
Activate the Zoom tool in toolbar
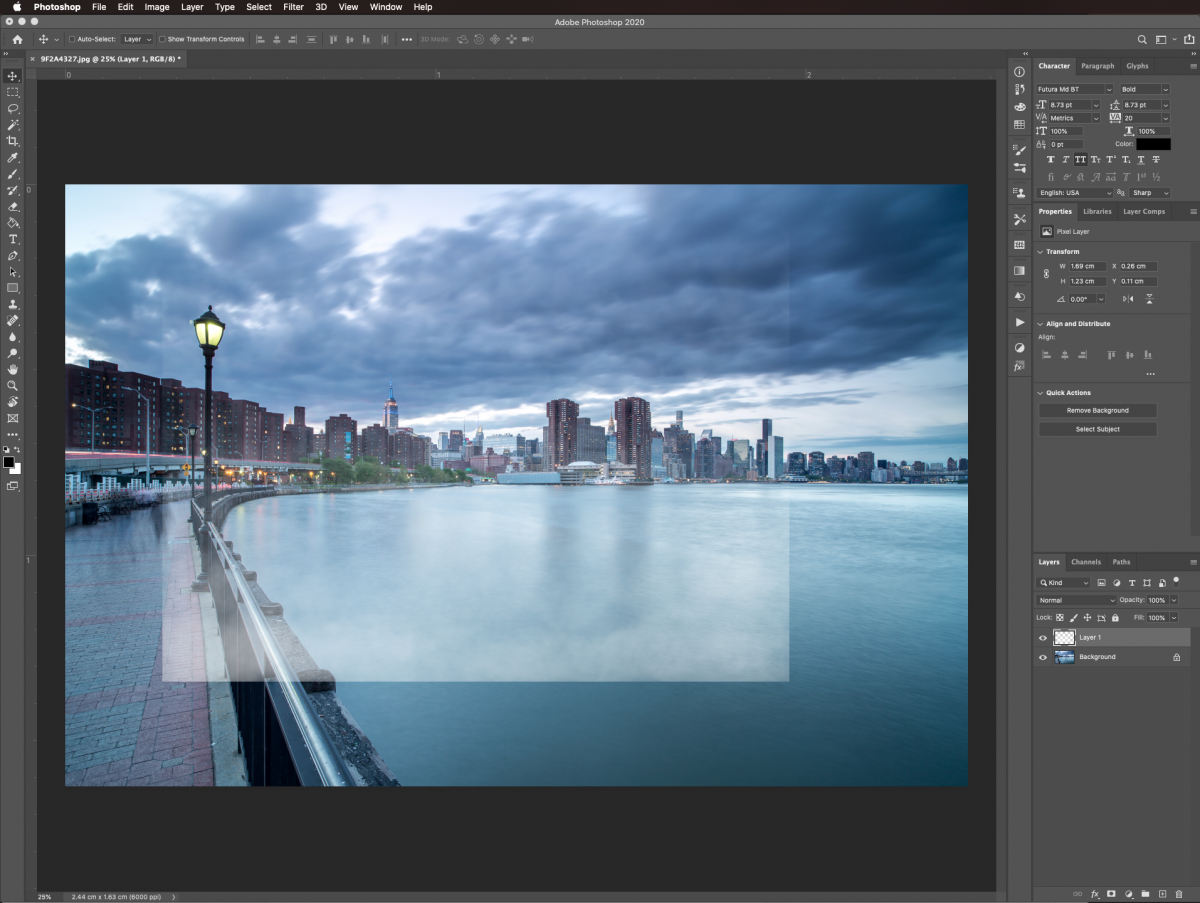click(13, 385)
